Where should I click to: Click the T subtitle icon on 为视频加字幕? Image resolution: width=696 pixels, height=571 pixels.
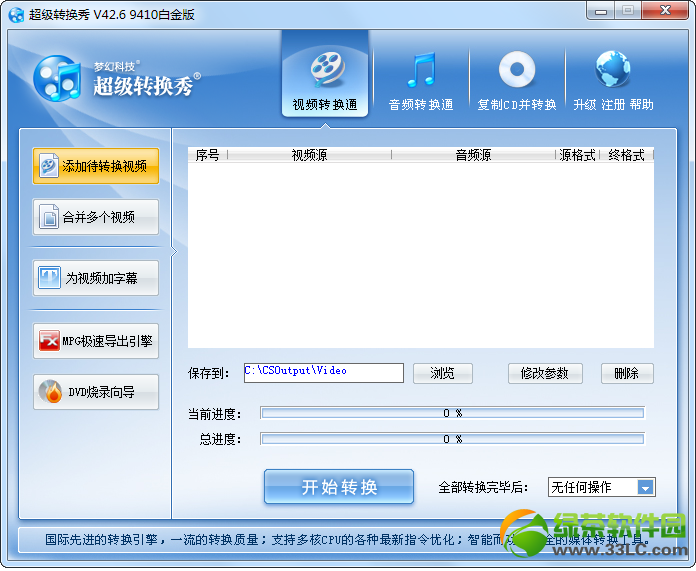point(49,278)
